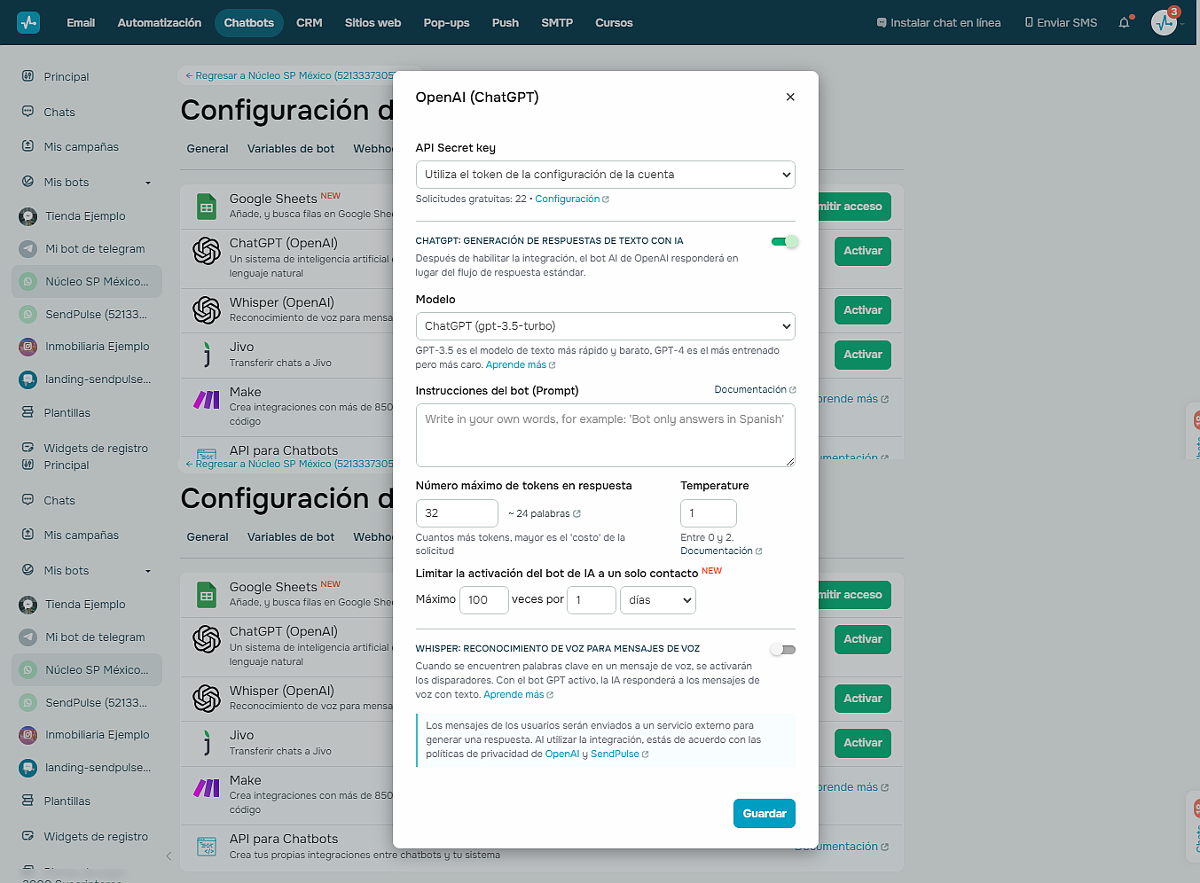Screen dimensions: 1200x883
Task: Open the Modelo dropdown (gpt-3.5-turbo)
Action: 605,326
